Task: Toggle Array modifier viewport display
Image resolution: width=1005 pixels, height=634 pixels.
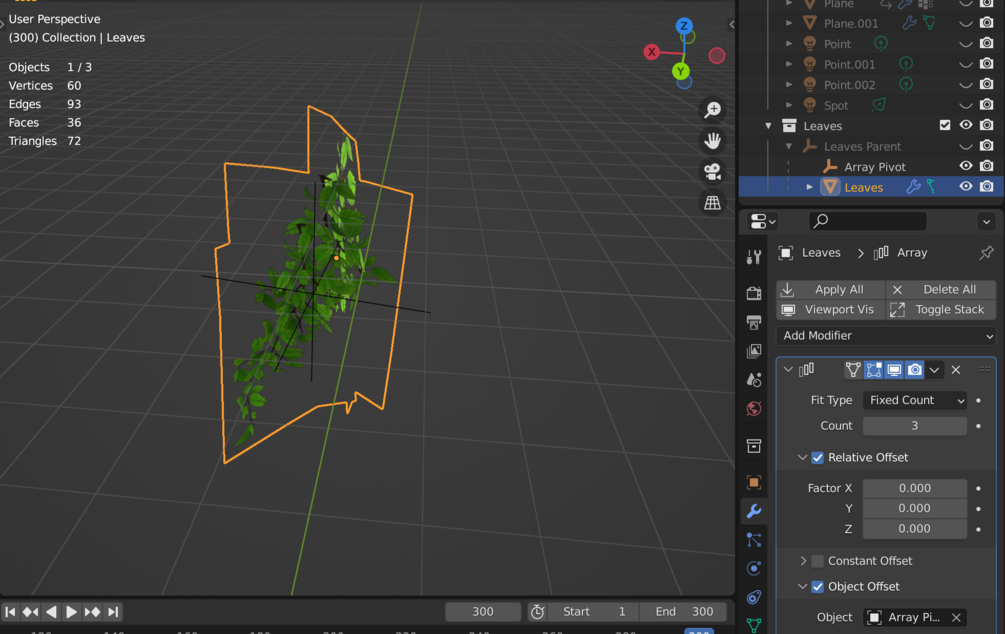Action: pyautogui.click(x=893, y=370)
